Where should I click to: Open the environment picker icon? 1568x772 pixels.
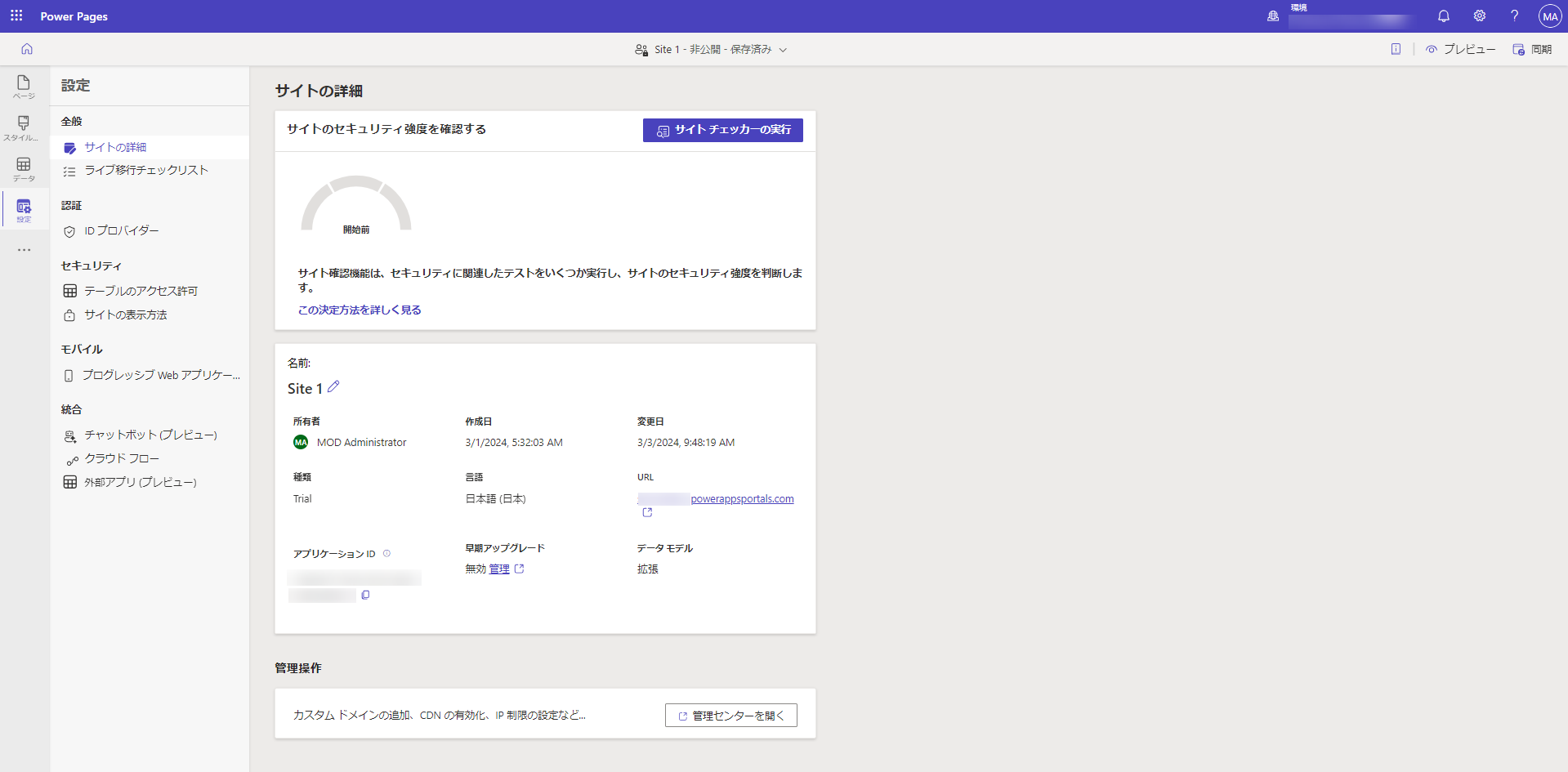click(x=1273, y=16)
